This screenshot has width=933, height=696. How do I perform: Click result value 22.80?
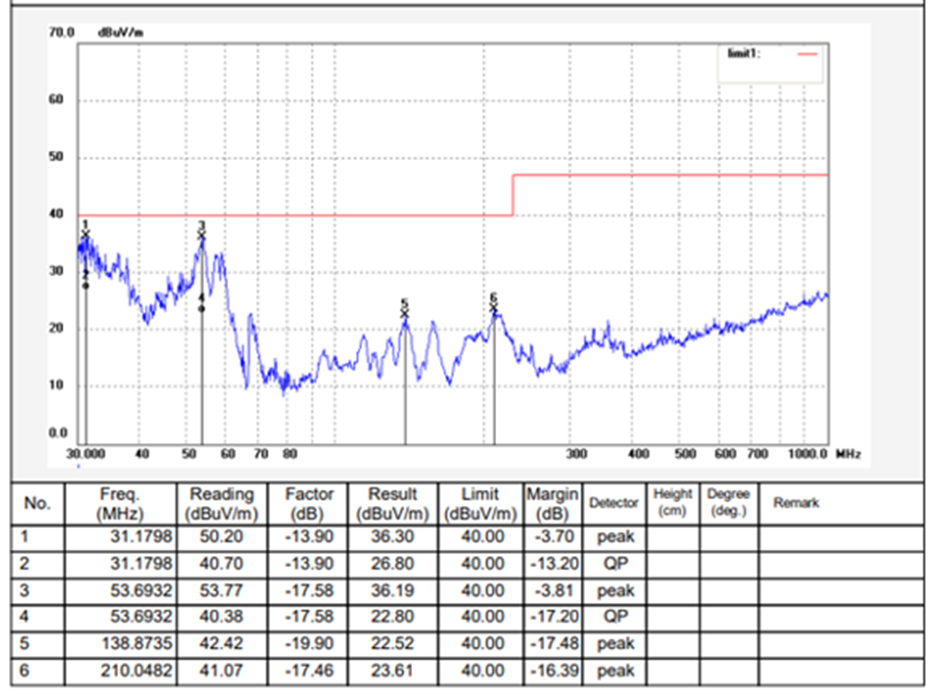coord(393,617)
